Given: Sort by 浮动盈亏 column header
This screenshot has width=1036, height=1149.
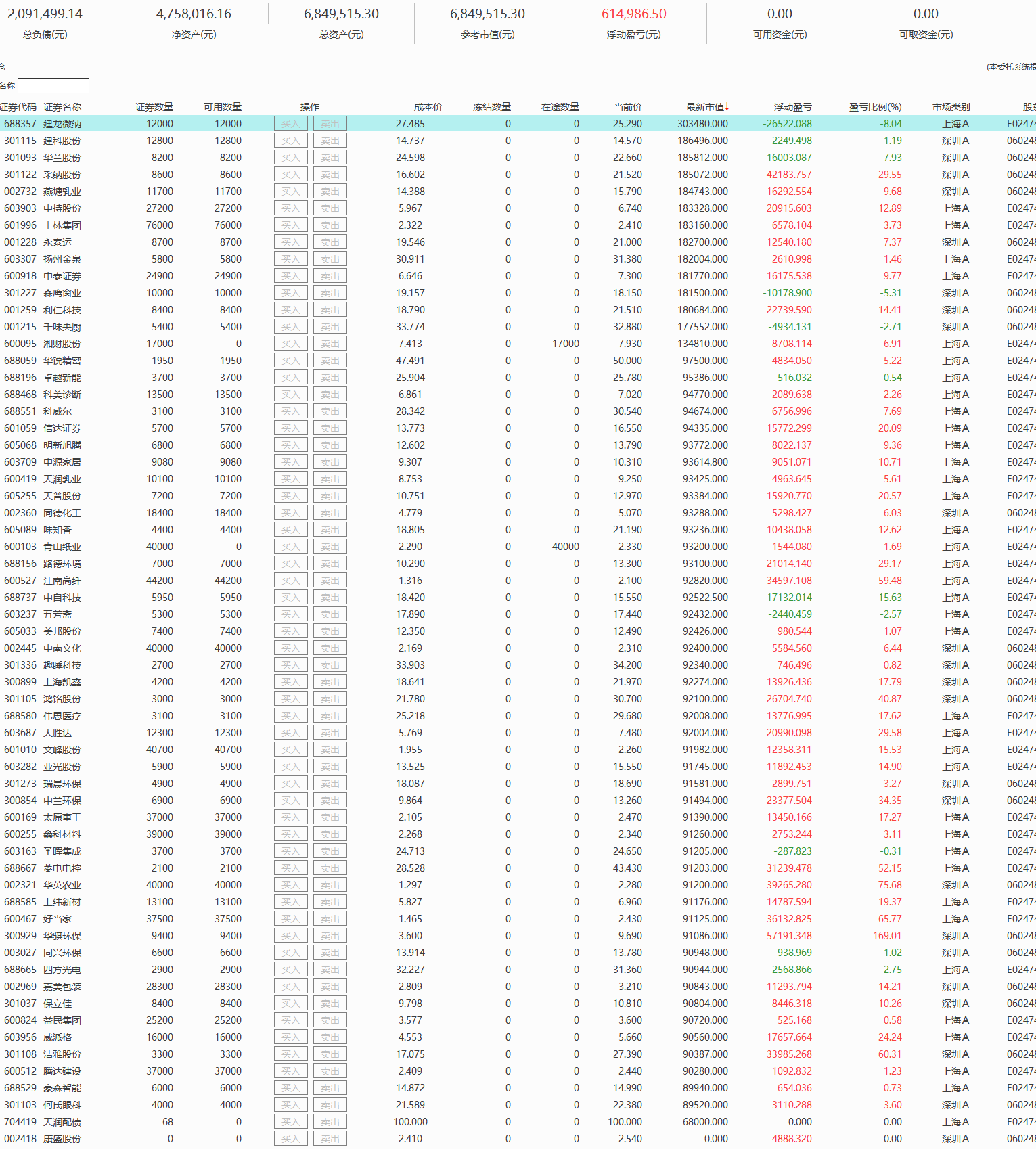Looking at the screenshot, I should [x=793, y=107].
